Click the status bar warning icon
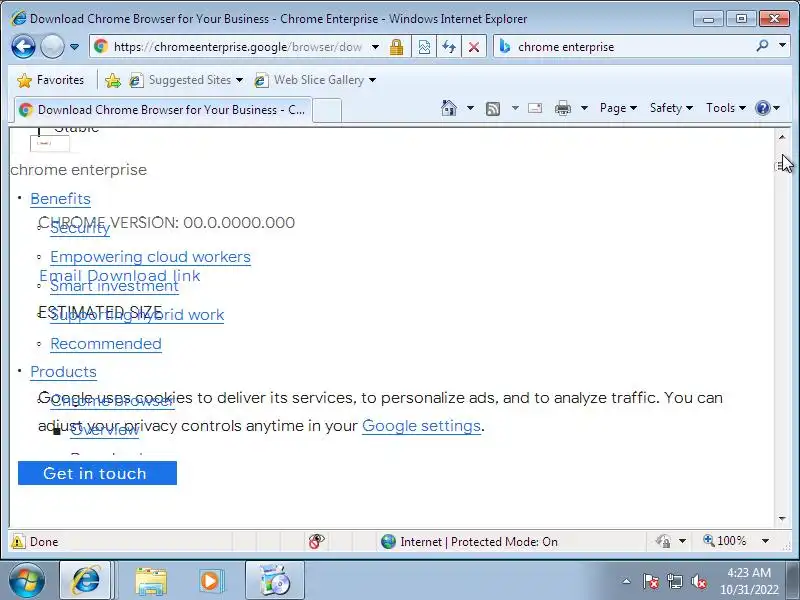The image size is (800, 600). tap(18, 541)
